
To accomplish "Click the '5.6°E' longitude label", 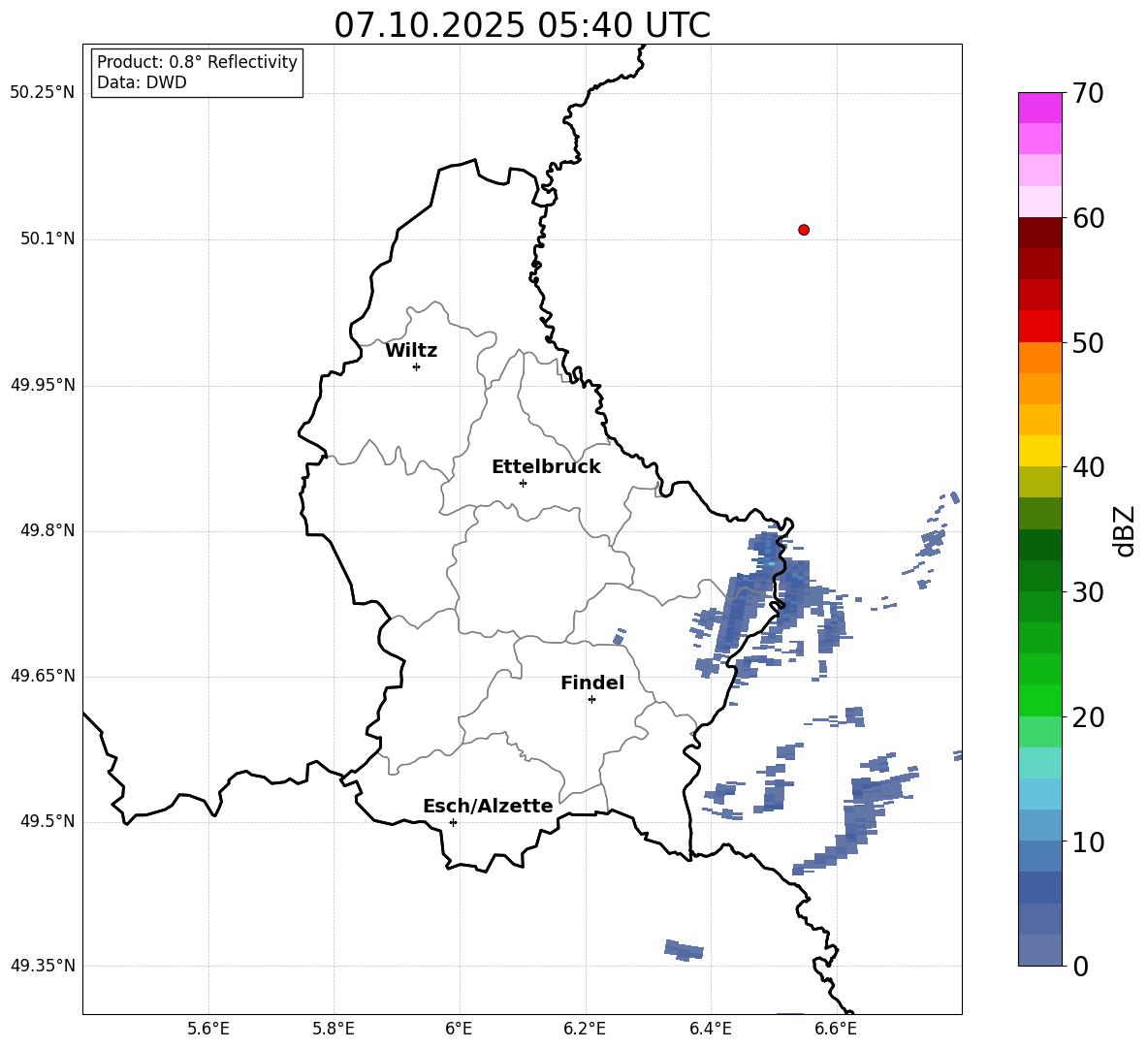I will (x=208, y=1029).
